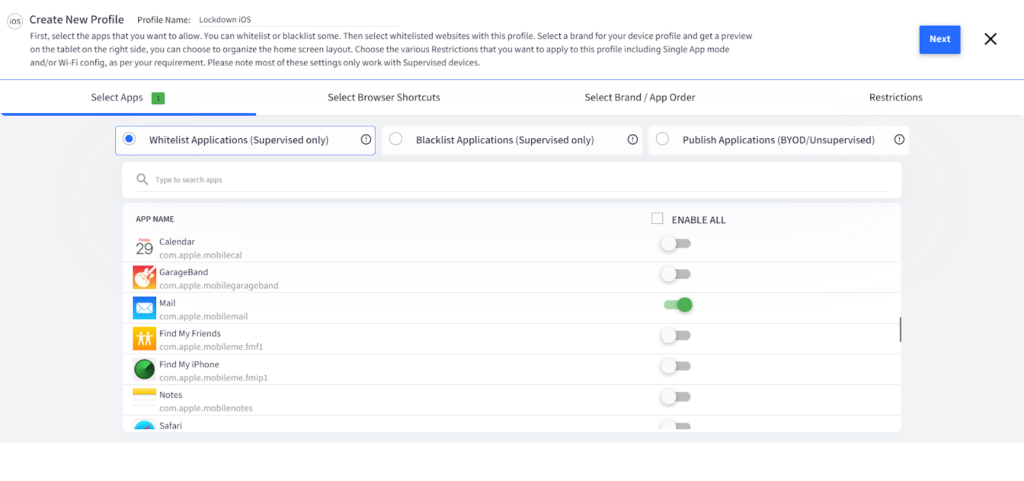Screen dimensions: 1024x481
Task: Click the search magnifier icon
Action: tap(142, 179)
